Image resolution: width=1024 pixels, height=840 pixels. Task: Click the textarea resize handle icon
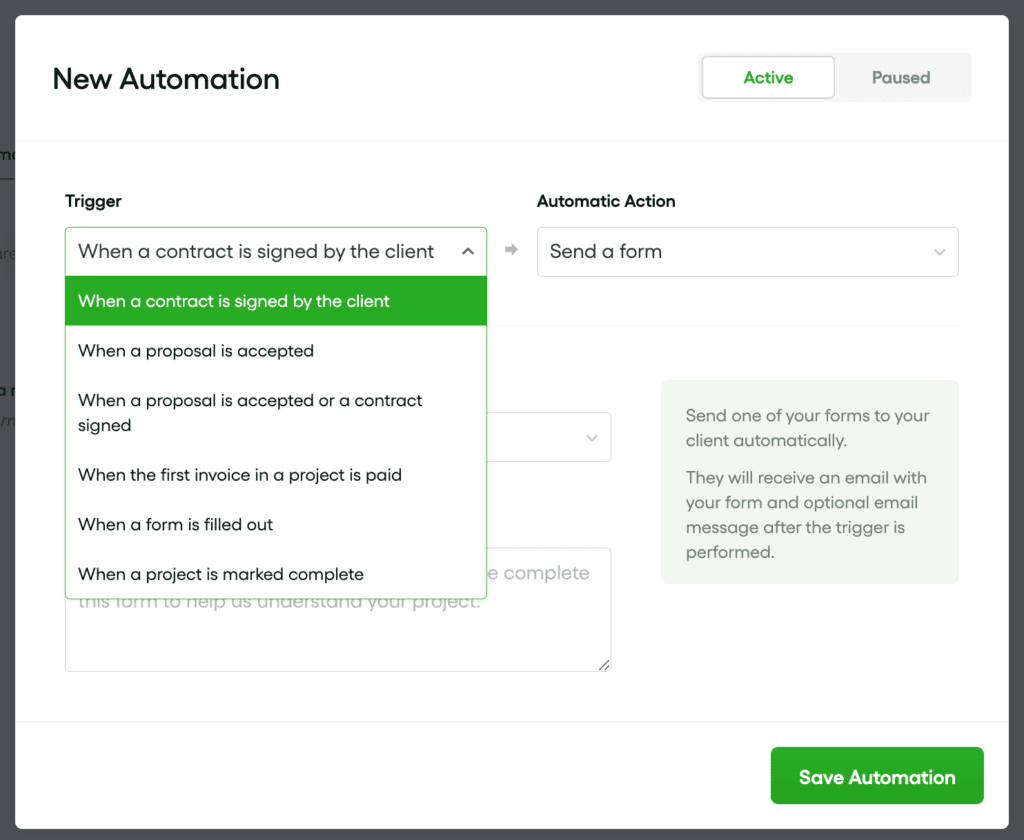point(604,665)
